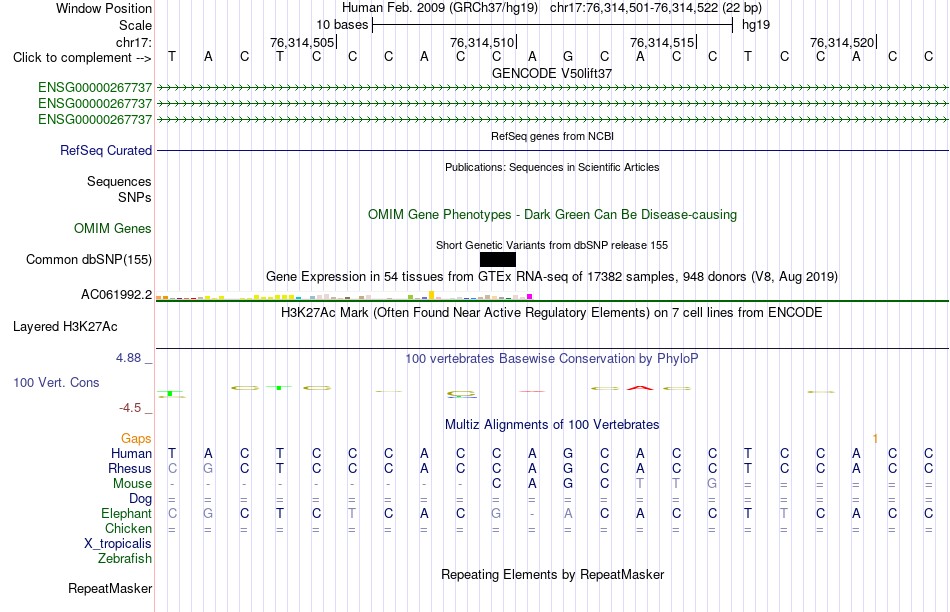This screenshot has height=612, width=950.
Task: Click the 'RefSeq genes from NCBI' title
Action: pyautogui.click(x=553, y=136)
